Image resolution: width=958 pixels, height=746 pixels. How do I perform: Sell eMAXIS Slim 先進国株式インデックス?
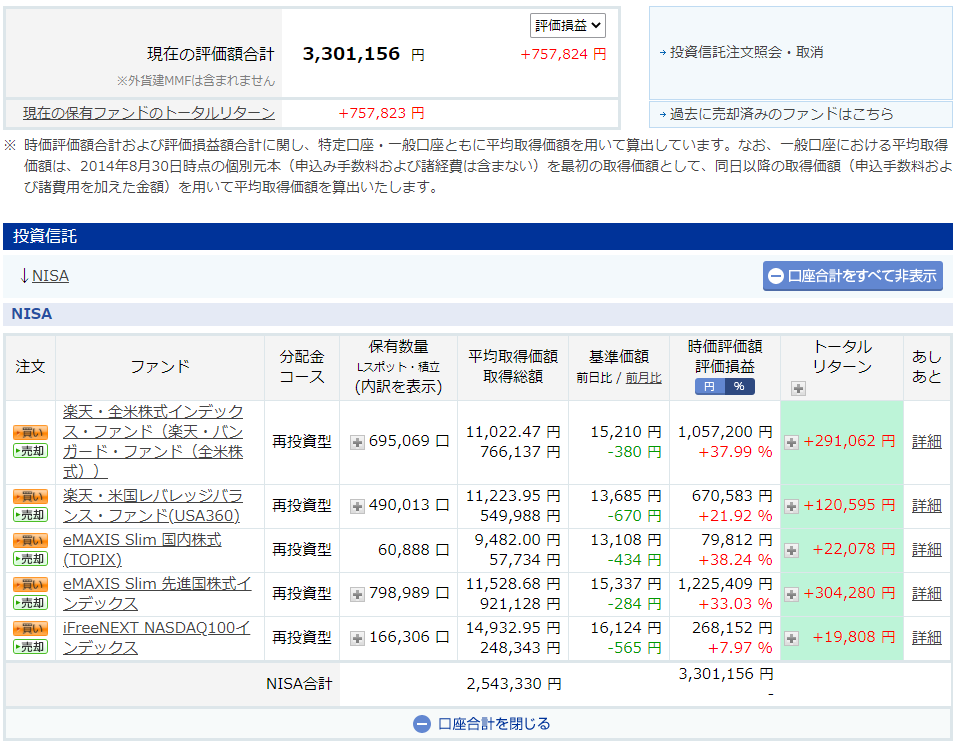pos(31,603)
